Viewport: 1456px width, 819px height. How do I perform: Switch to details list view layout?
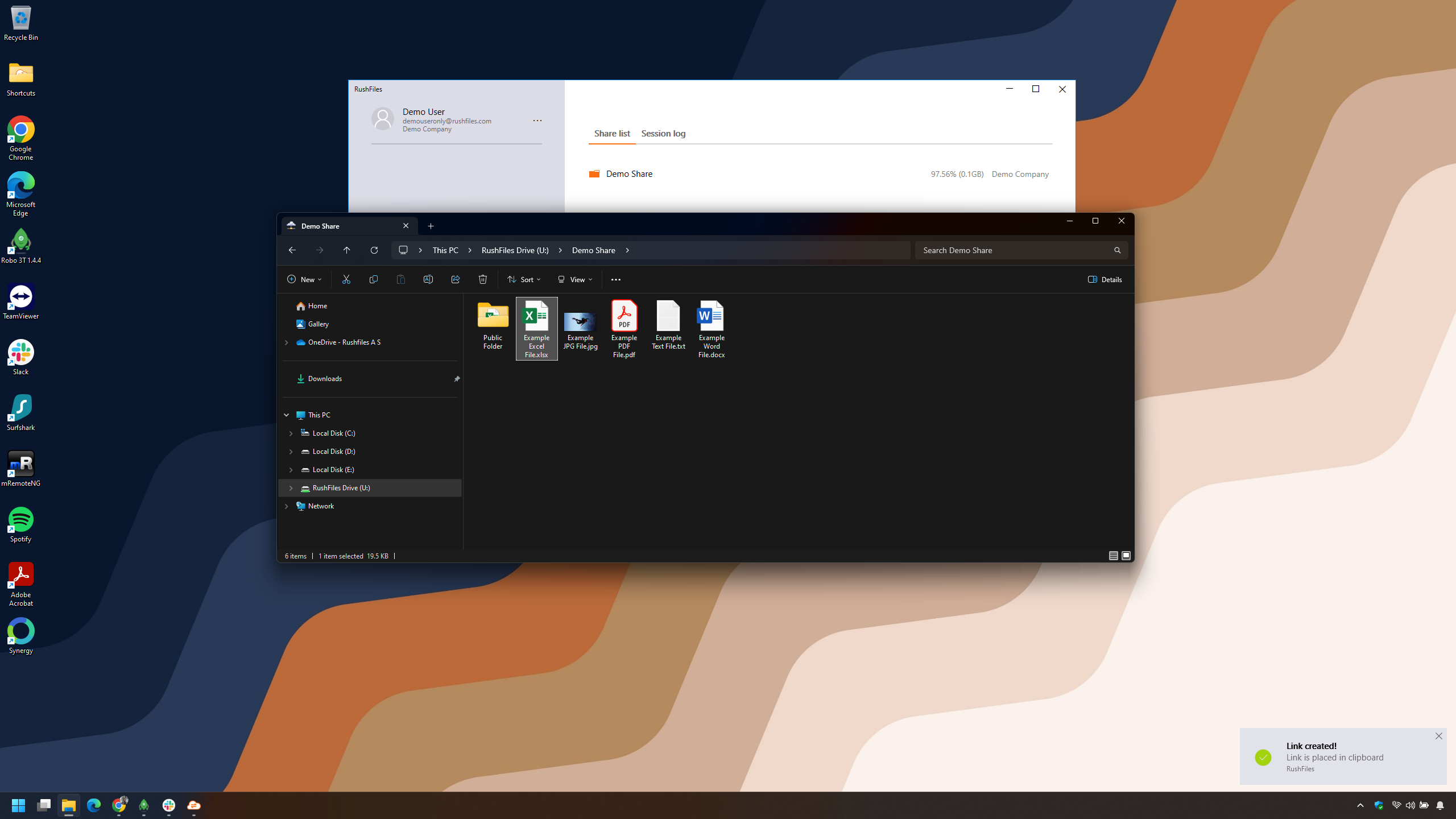point(1113,556)
